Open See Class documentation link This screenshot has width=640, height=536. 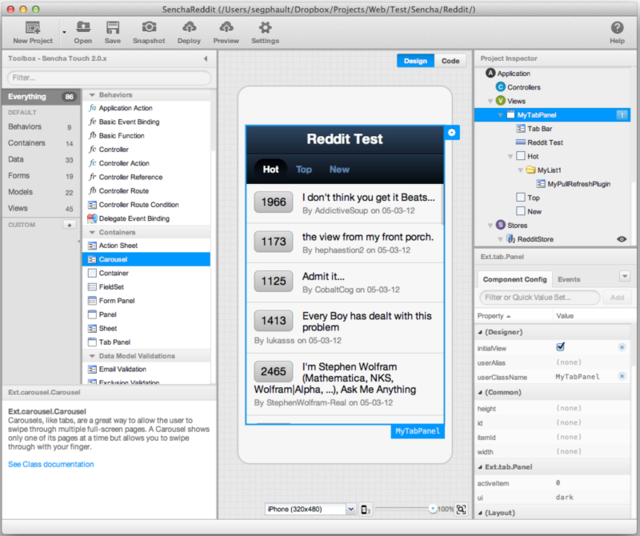51,464
